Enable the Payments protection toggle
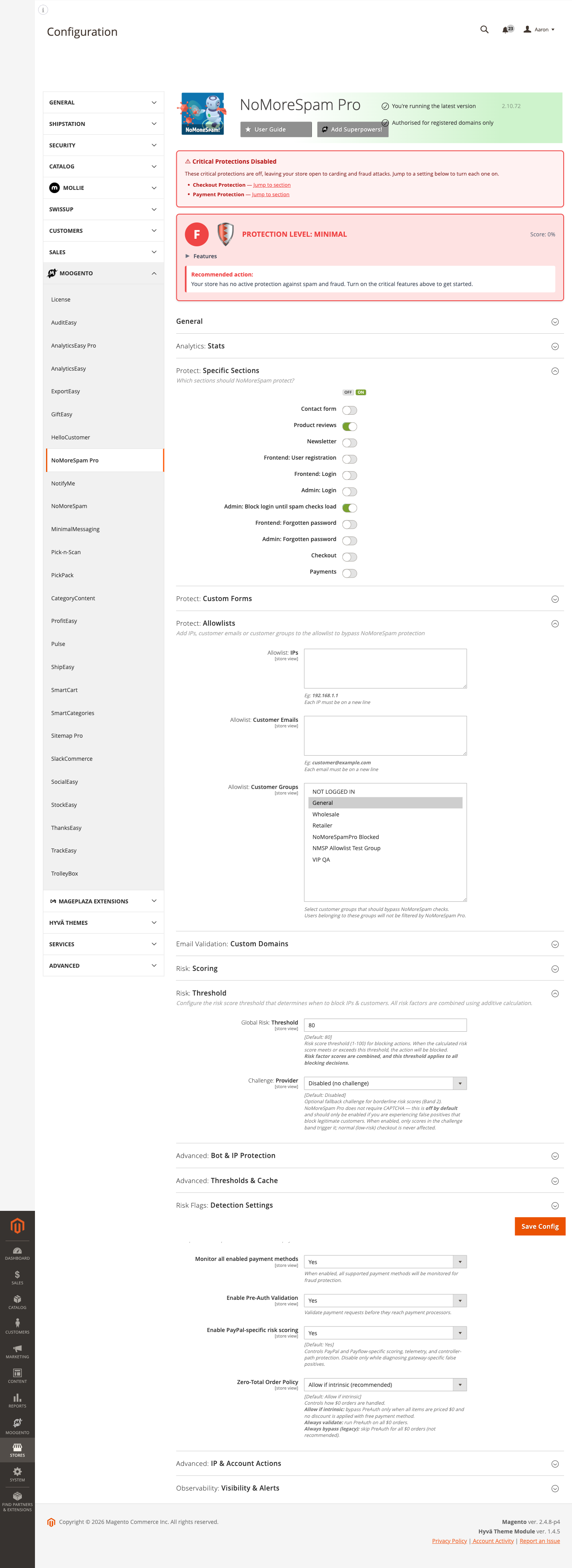 (349, 573)
